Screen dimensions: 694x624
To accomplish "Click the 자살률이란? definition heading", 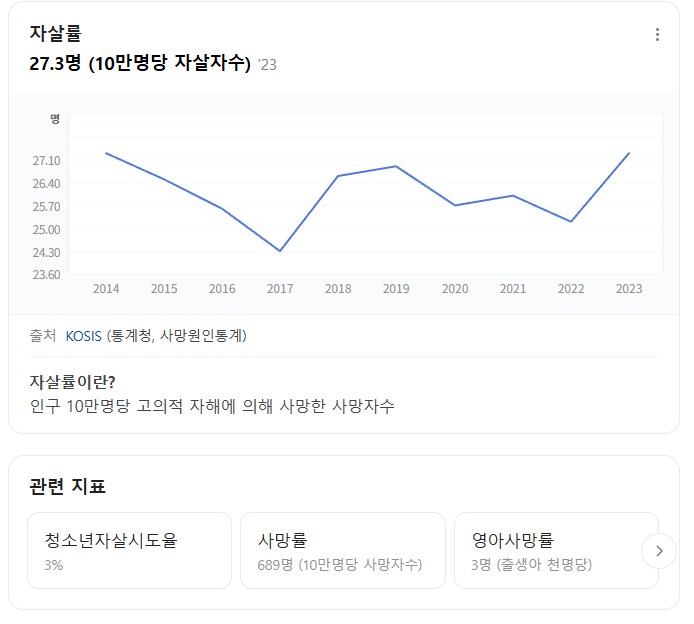I will (73, 381).
